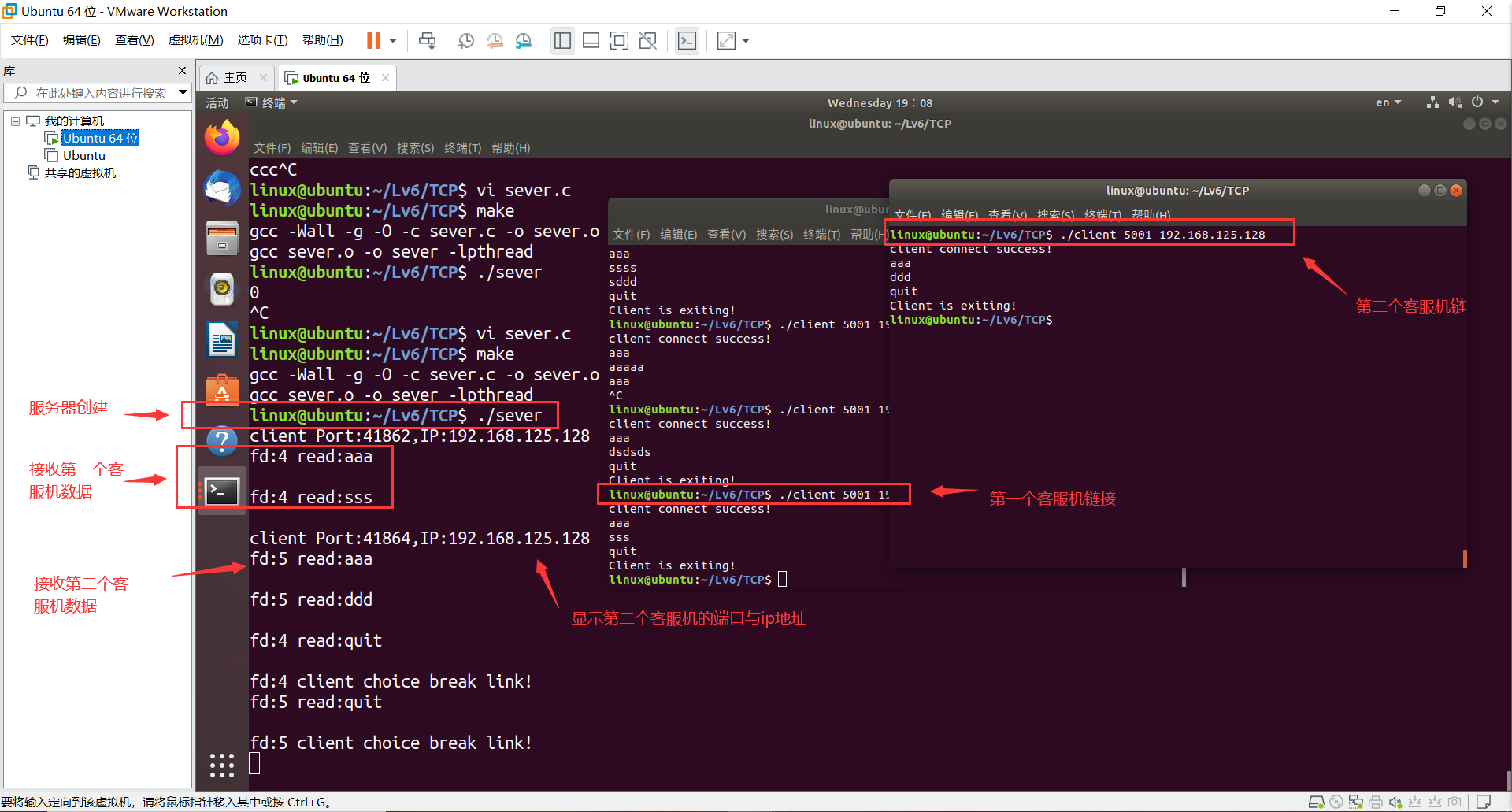
Task: Open the snapshot manager
Action: (x=524, y=40)
